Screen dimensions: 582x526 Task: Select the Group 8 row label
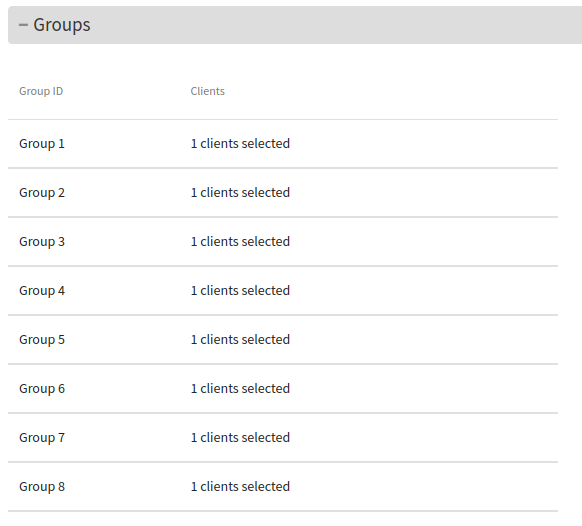42,487
